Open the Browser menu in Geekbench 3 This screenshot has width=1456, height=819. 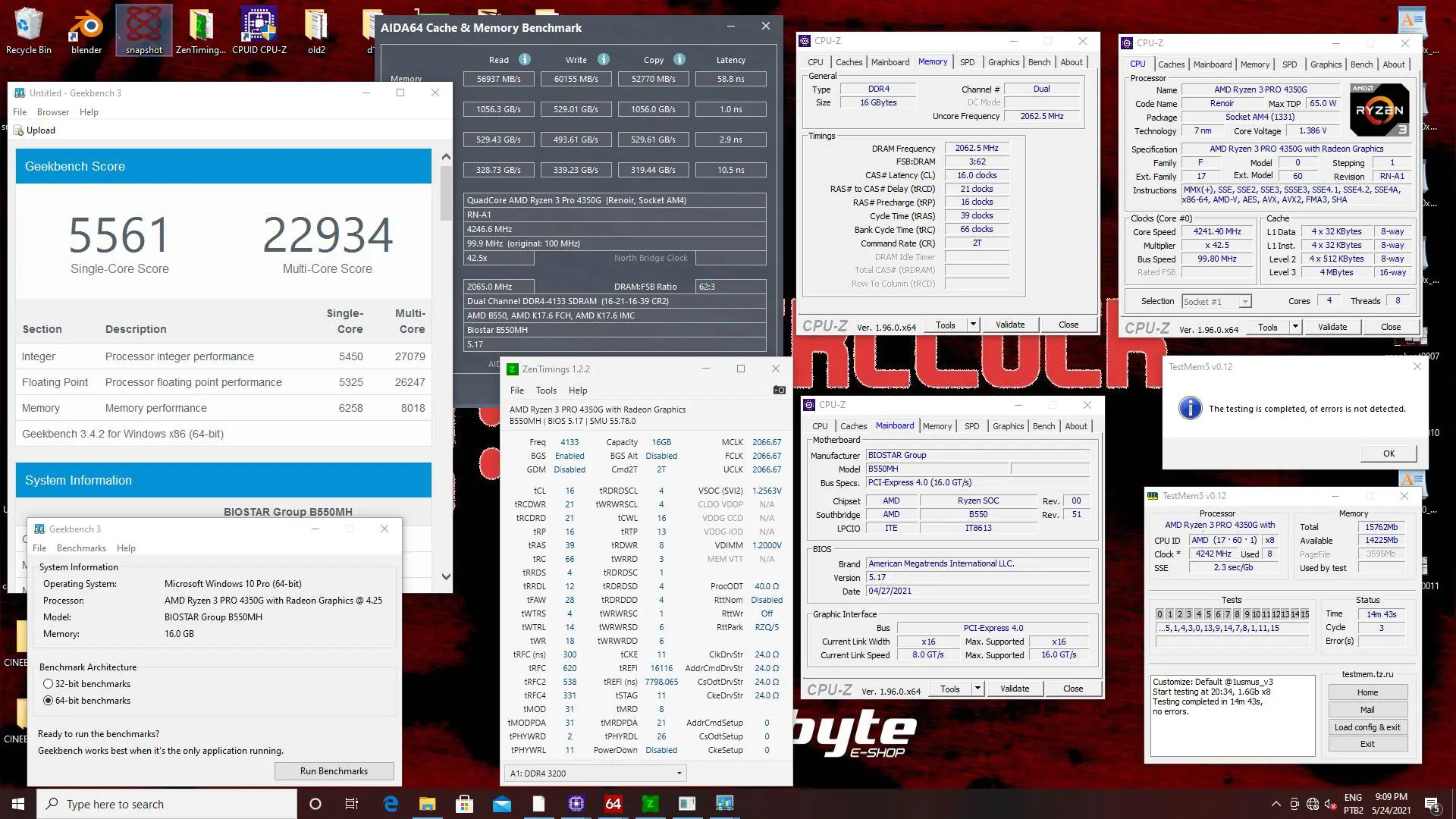[53, 112]
